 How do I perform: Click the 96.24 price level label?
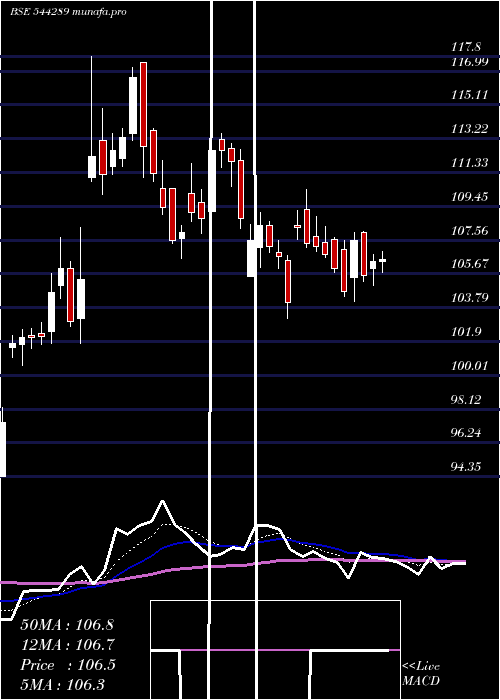tap(466, 433)
